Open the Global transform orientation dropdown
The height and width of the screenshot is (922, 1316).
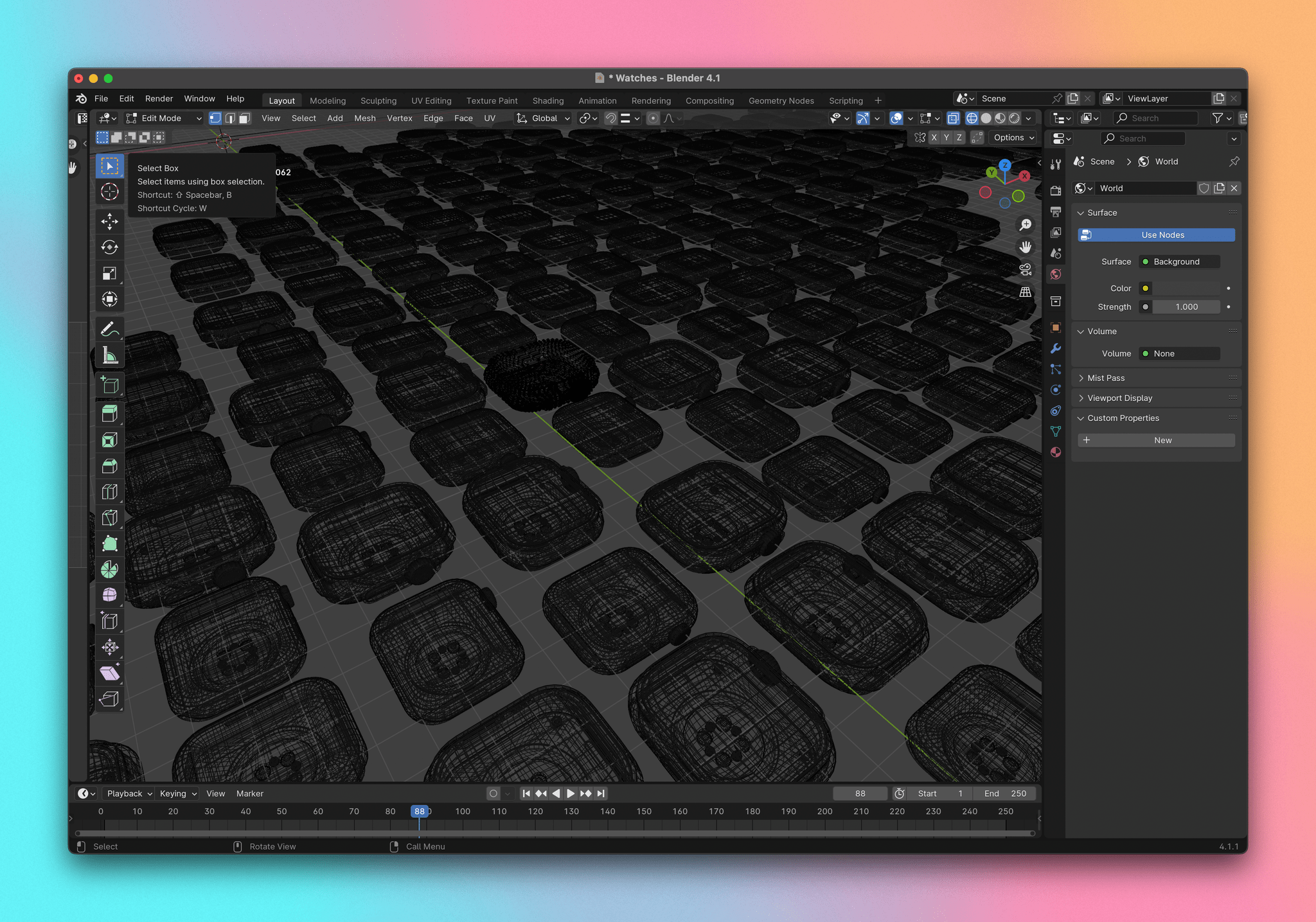(x=544, y=118)
